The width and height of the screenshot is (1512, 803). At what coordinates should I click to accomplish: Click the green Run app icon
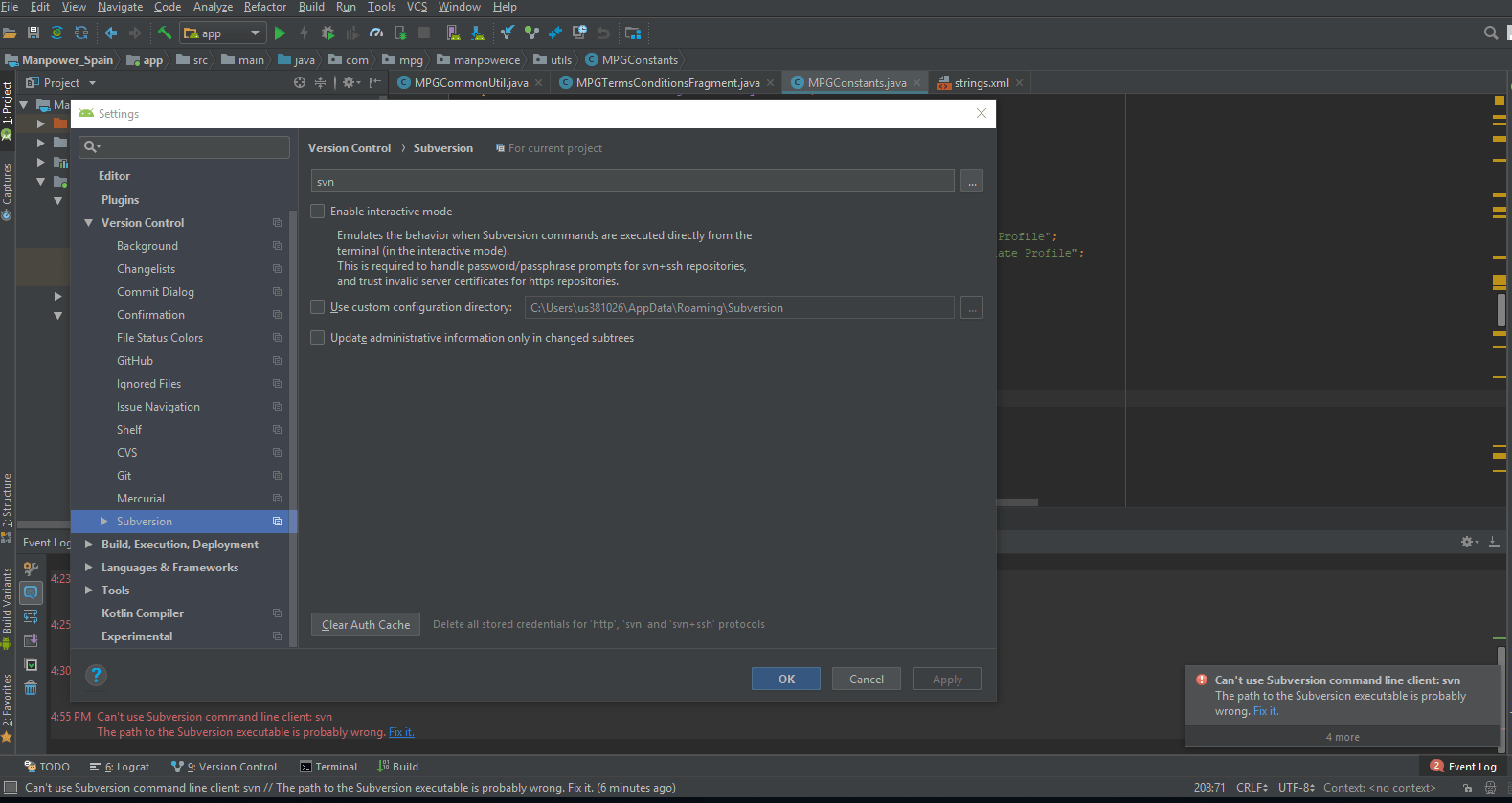(280, 33)
